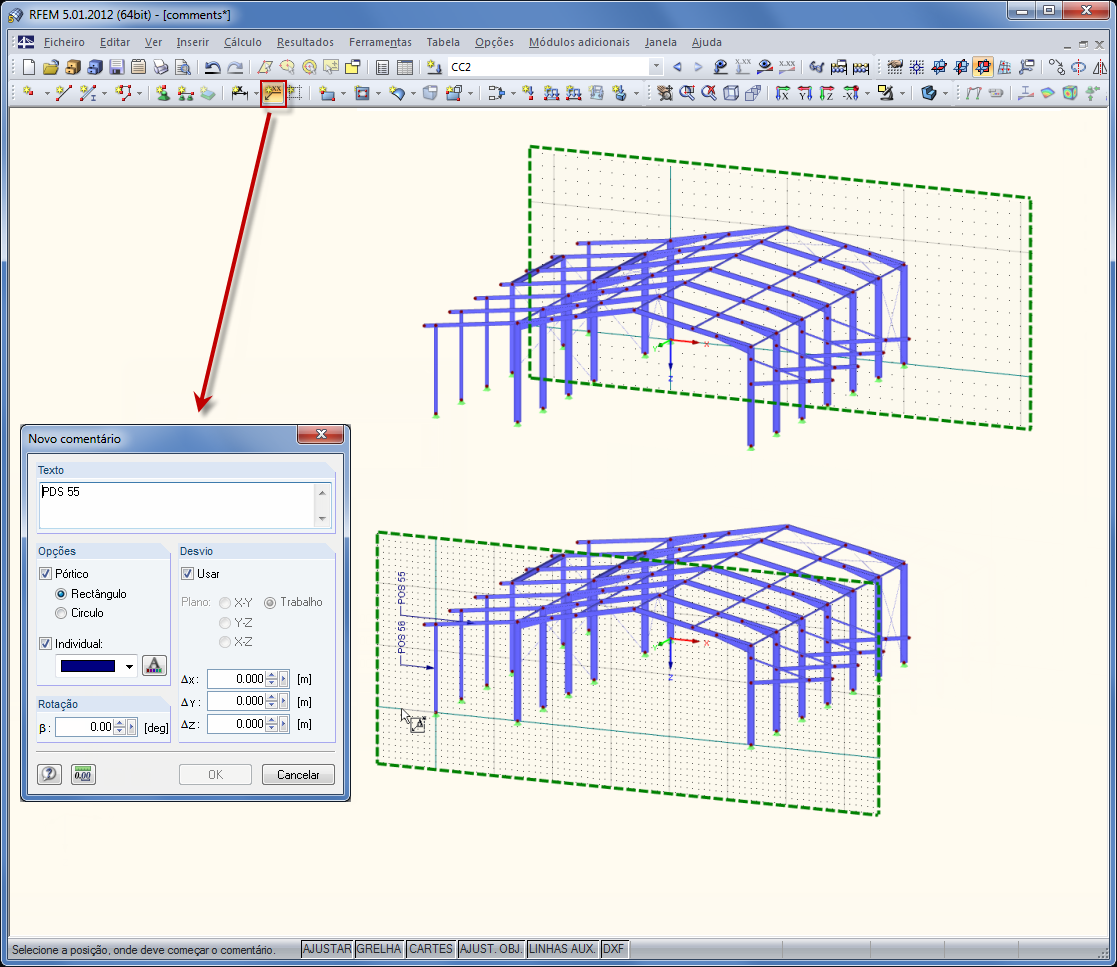Click the New model icon
Image resolution: width=1117 pixels, height=967 pixels.
point(28,67)
